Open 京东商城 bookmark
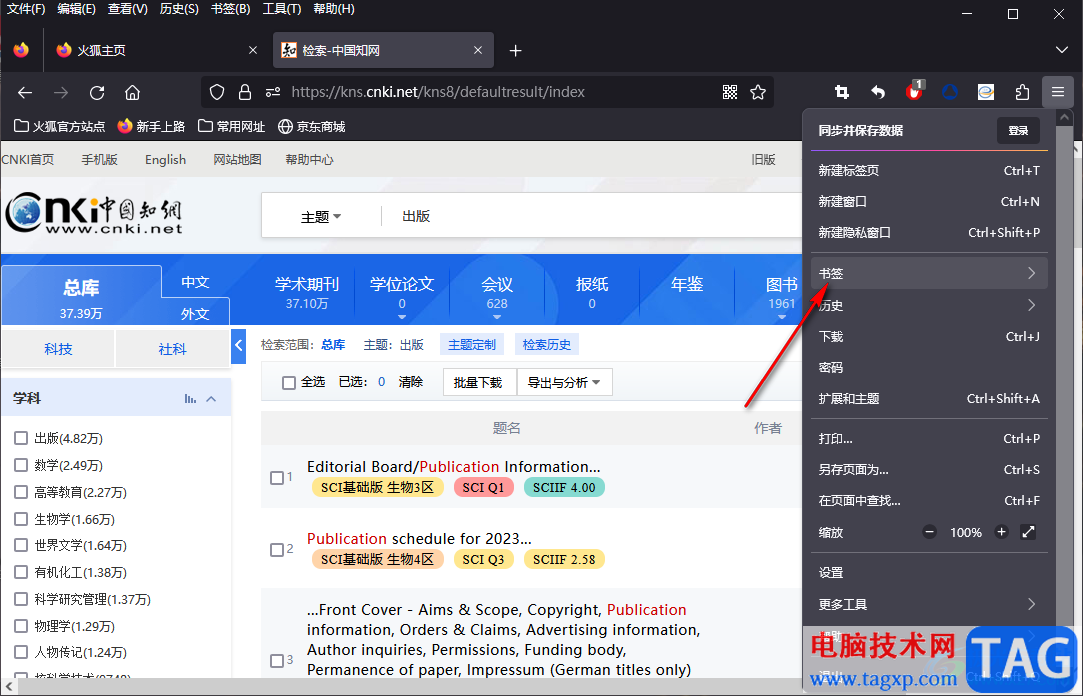 [312, 126]
